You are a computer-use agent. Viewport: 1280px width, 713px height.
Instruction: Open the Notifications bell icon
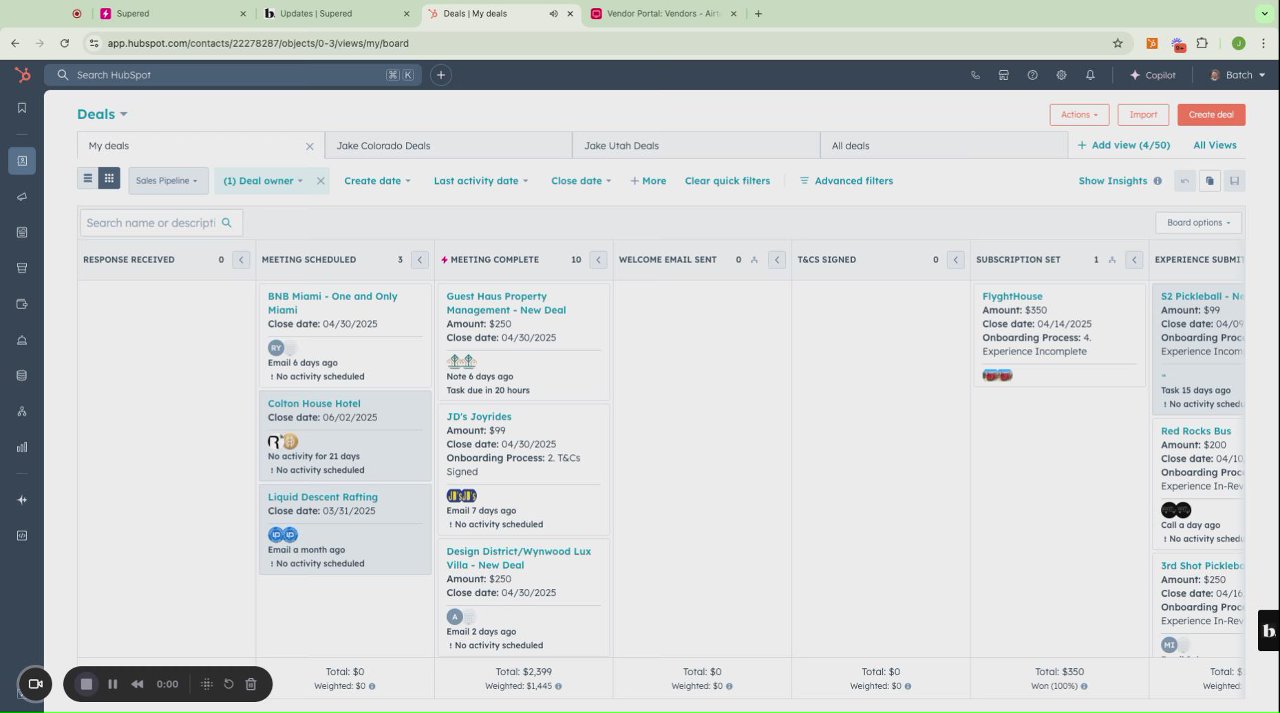click(1090, 75)
